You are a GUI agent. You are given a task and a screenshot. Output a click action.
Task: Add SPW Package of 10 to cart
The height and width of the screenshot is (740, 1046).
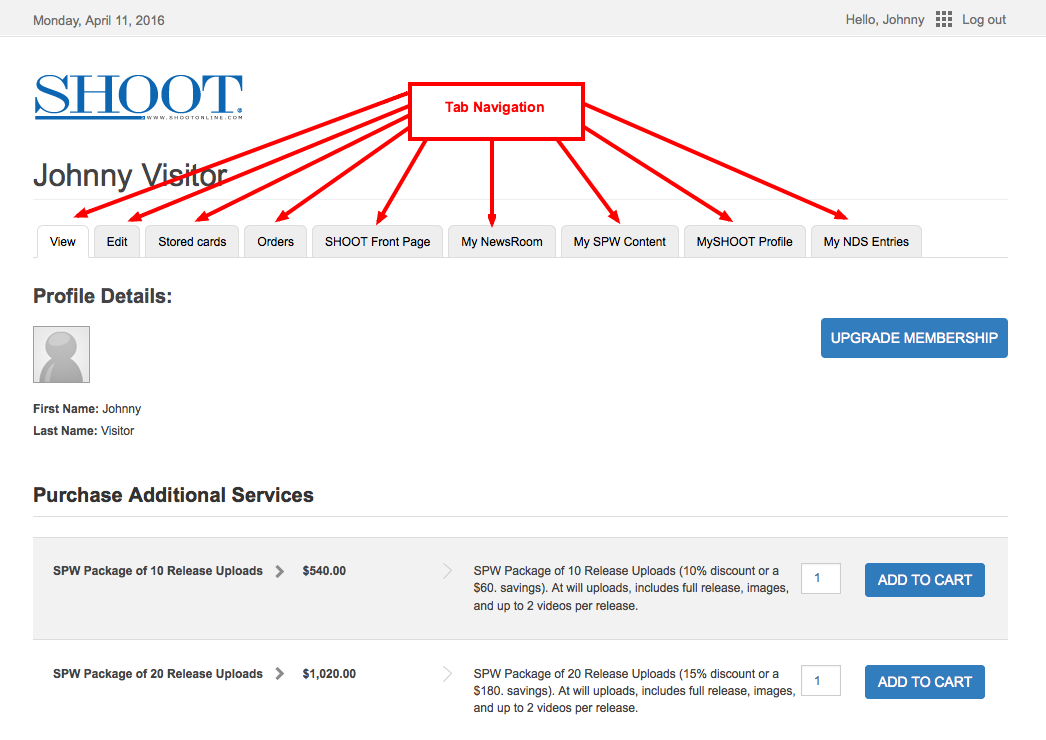click(x=925, y=580)
